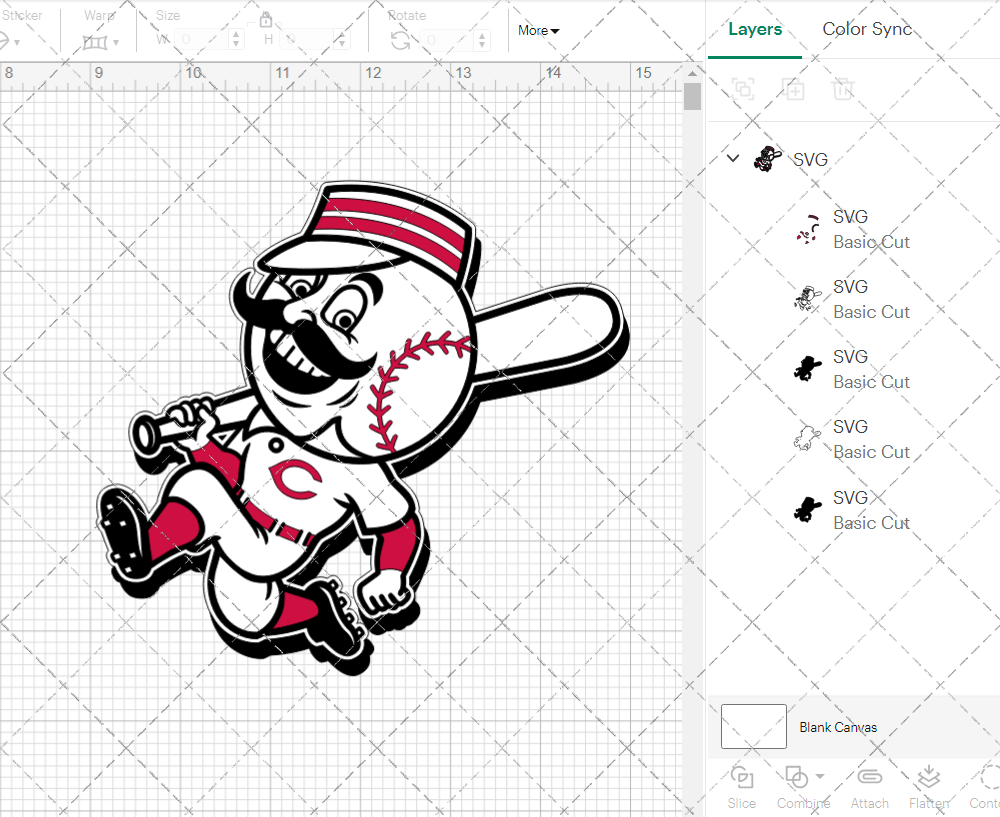Toggle the aspect ratio lock icon
Image resolution: width=1000 pixels, height=817 pixels.
(x=266, y=20)
